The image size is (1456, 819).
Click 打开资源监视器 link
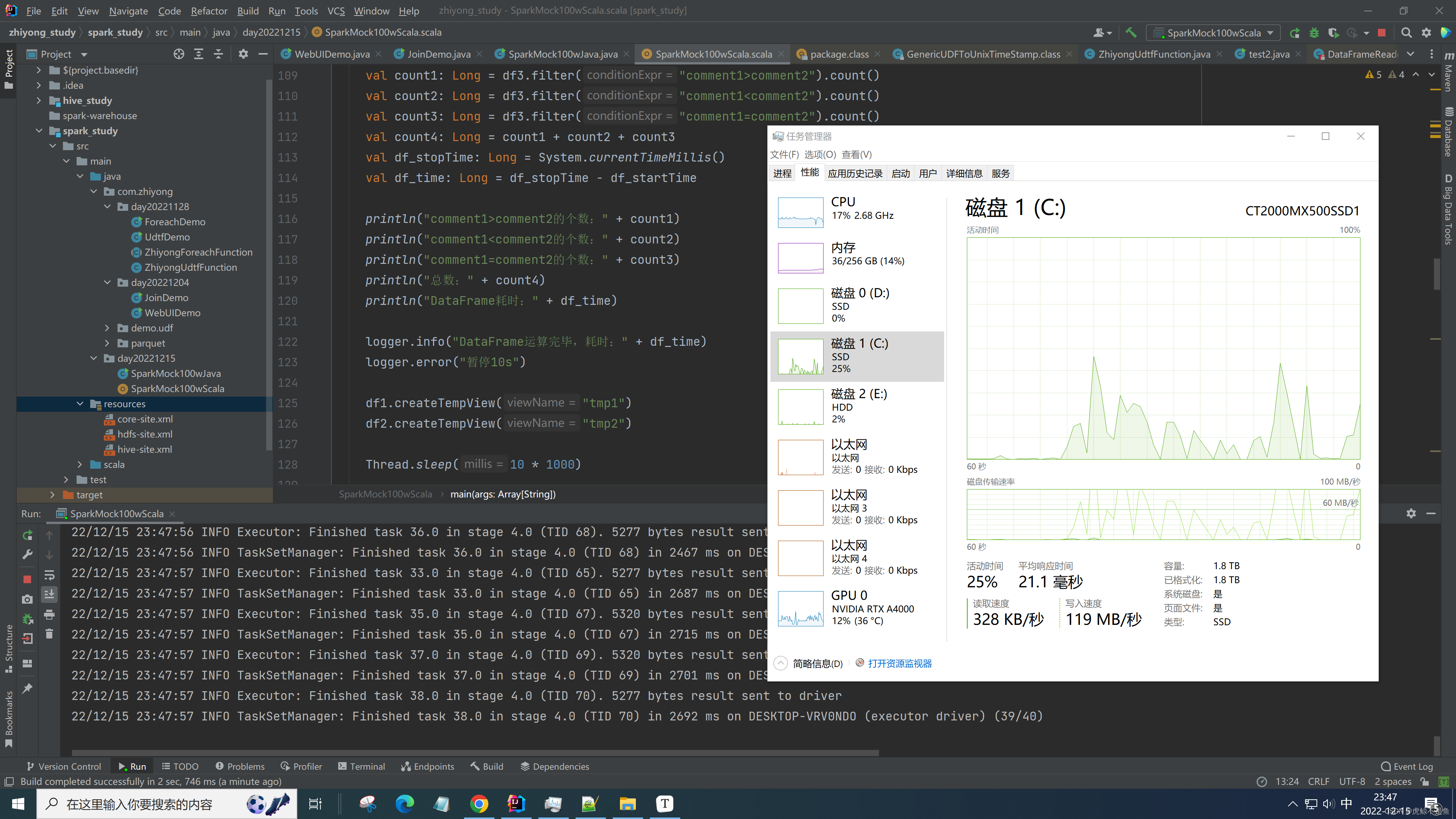pos(899,664)
